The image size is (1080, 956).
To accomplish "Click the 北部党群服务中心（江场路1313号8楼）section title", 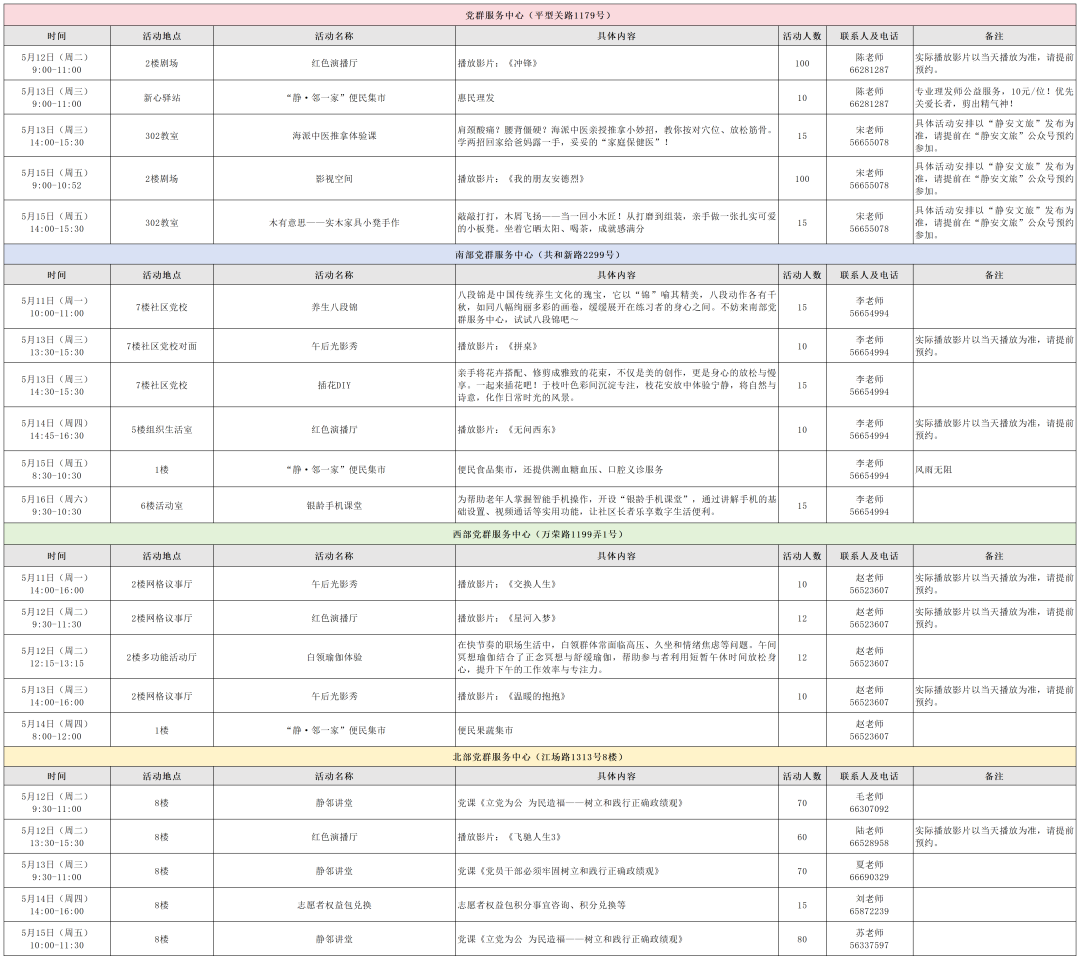I will [539, 757].
